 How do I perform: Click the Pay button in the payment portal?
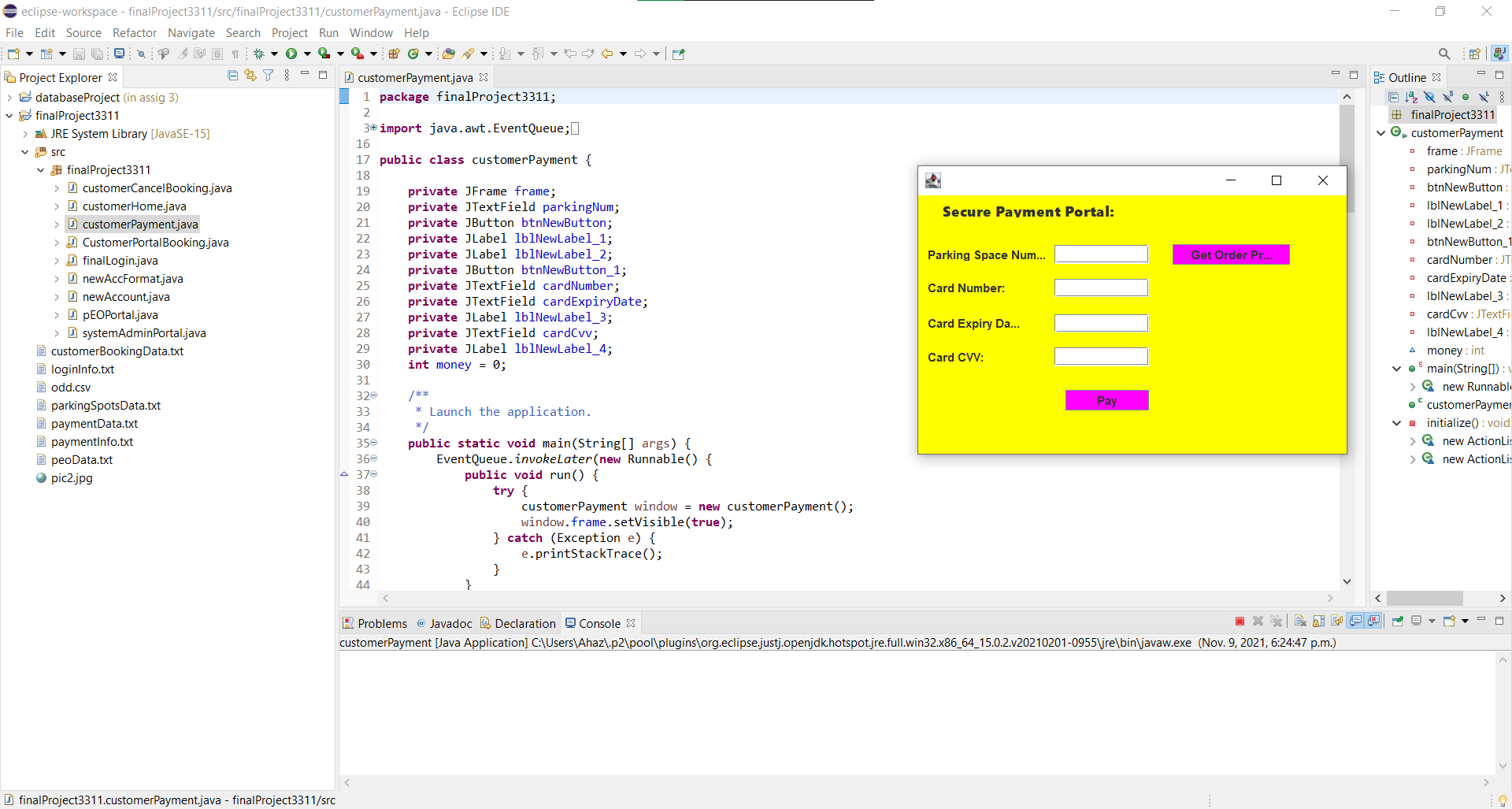tap(1106, 400)
